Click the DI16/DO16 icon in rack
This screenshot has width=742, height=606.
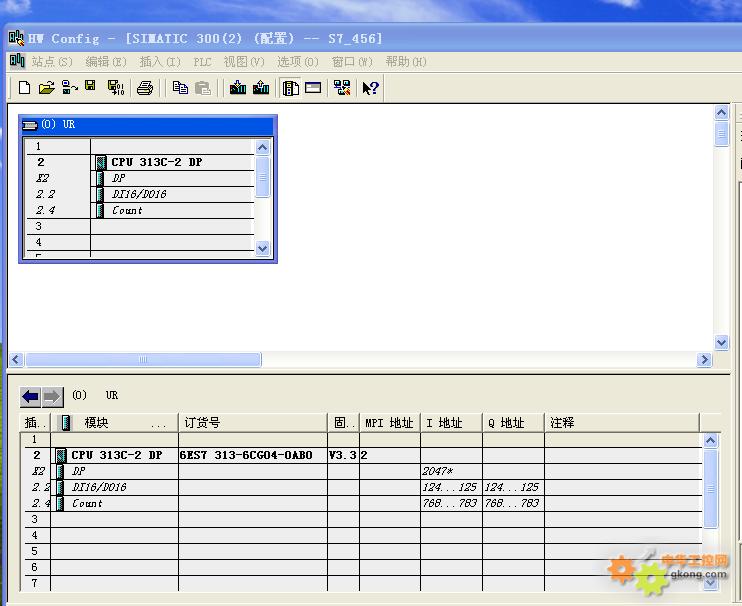coord(100,194)
